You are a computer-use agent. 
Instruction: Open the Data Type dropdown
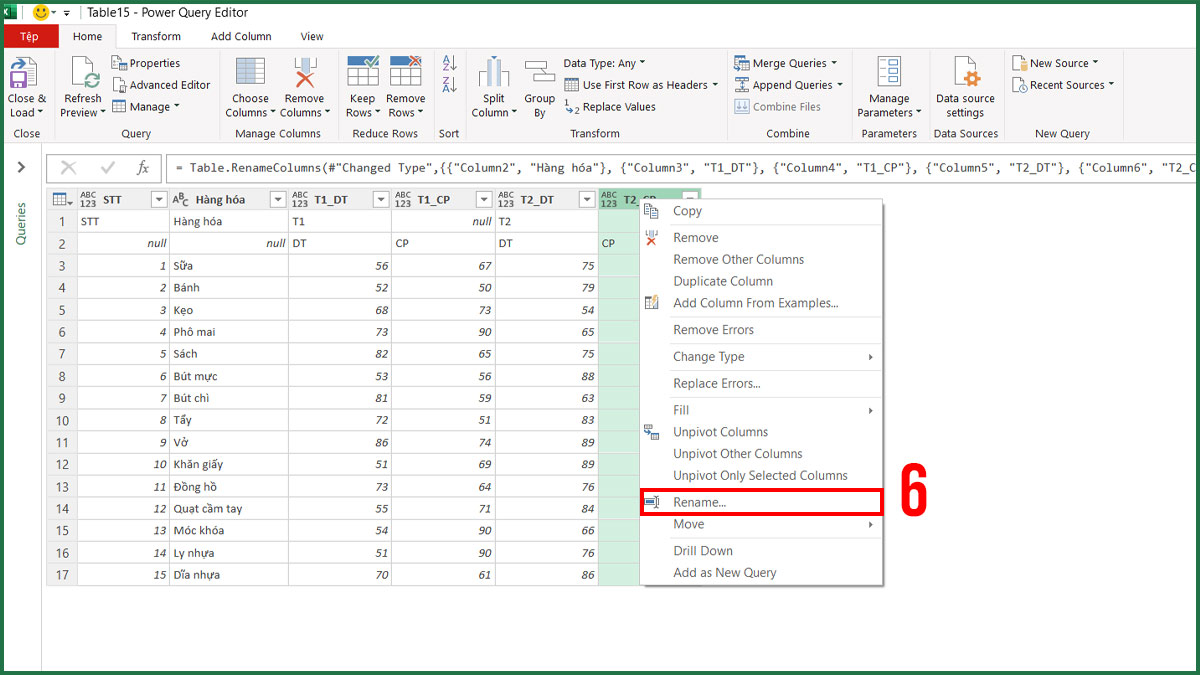(604, 62)
